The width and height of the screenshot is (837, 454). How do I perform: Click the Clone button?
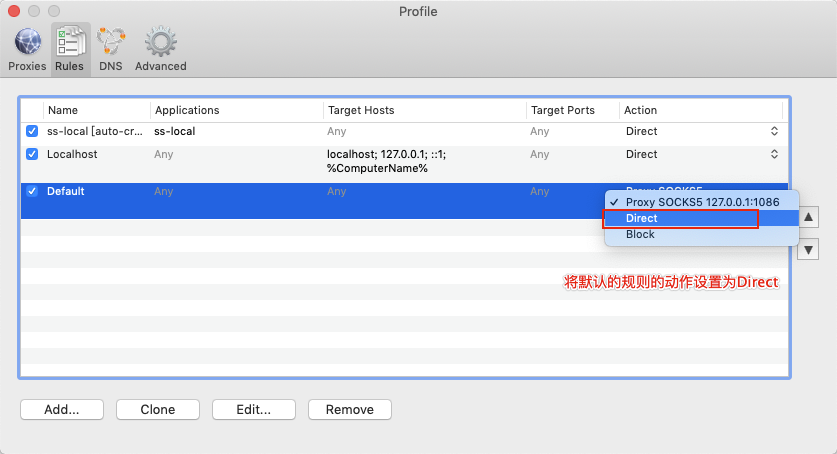point(158,409)
